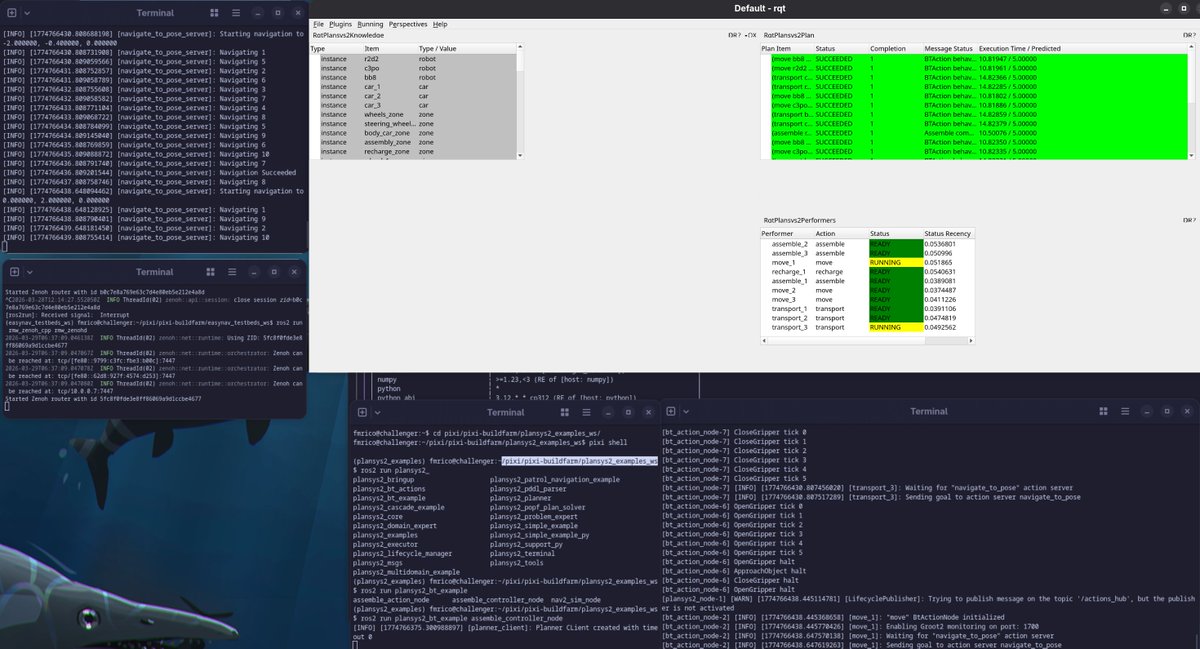This screenshot has height=649, width=1200.
Task: Click RUNNING status of transport_3
Action: coord(895,327)
